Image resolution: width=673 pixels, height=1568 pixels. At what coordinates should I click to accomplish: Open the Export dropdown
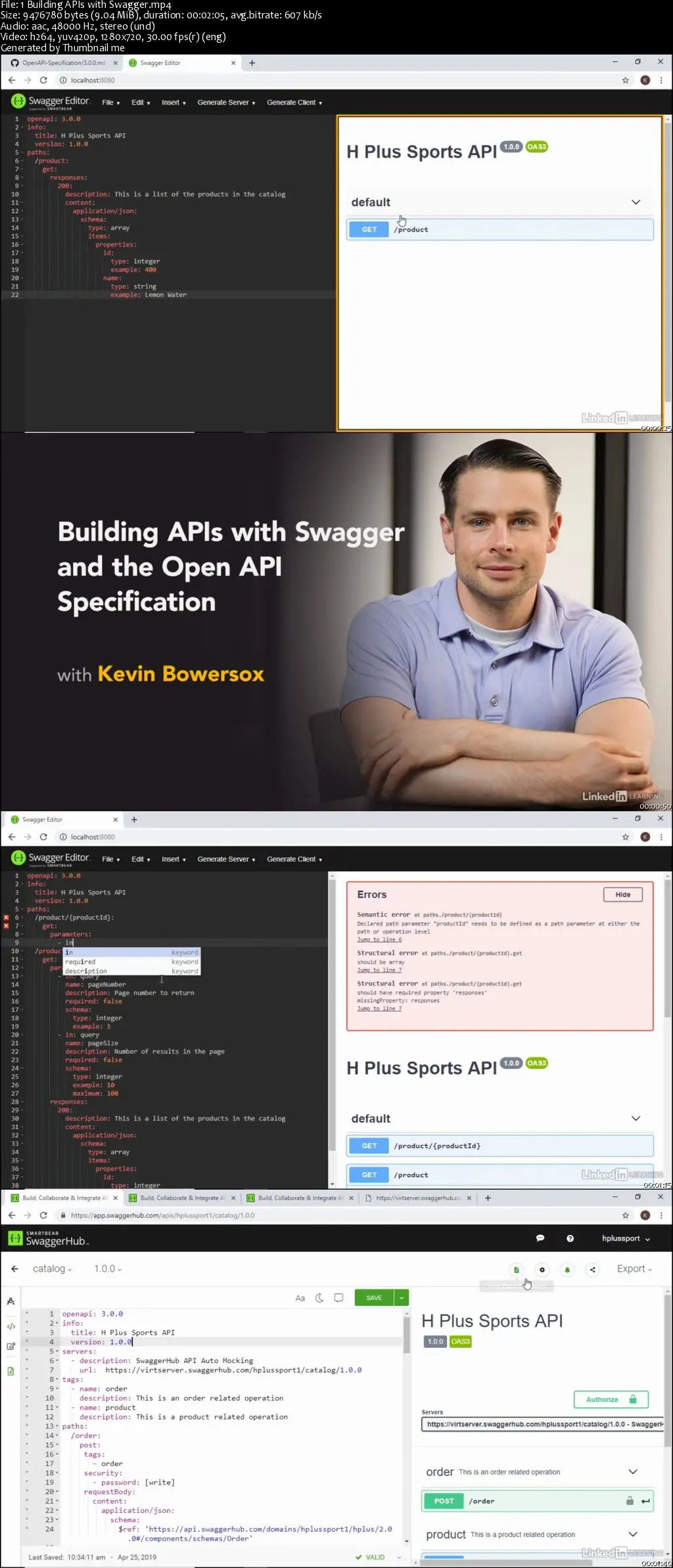click(x=634, y=1268)
